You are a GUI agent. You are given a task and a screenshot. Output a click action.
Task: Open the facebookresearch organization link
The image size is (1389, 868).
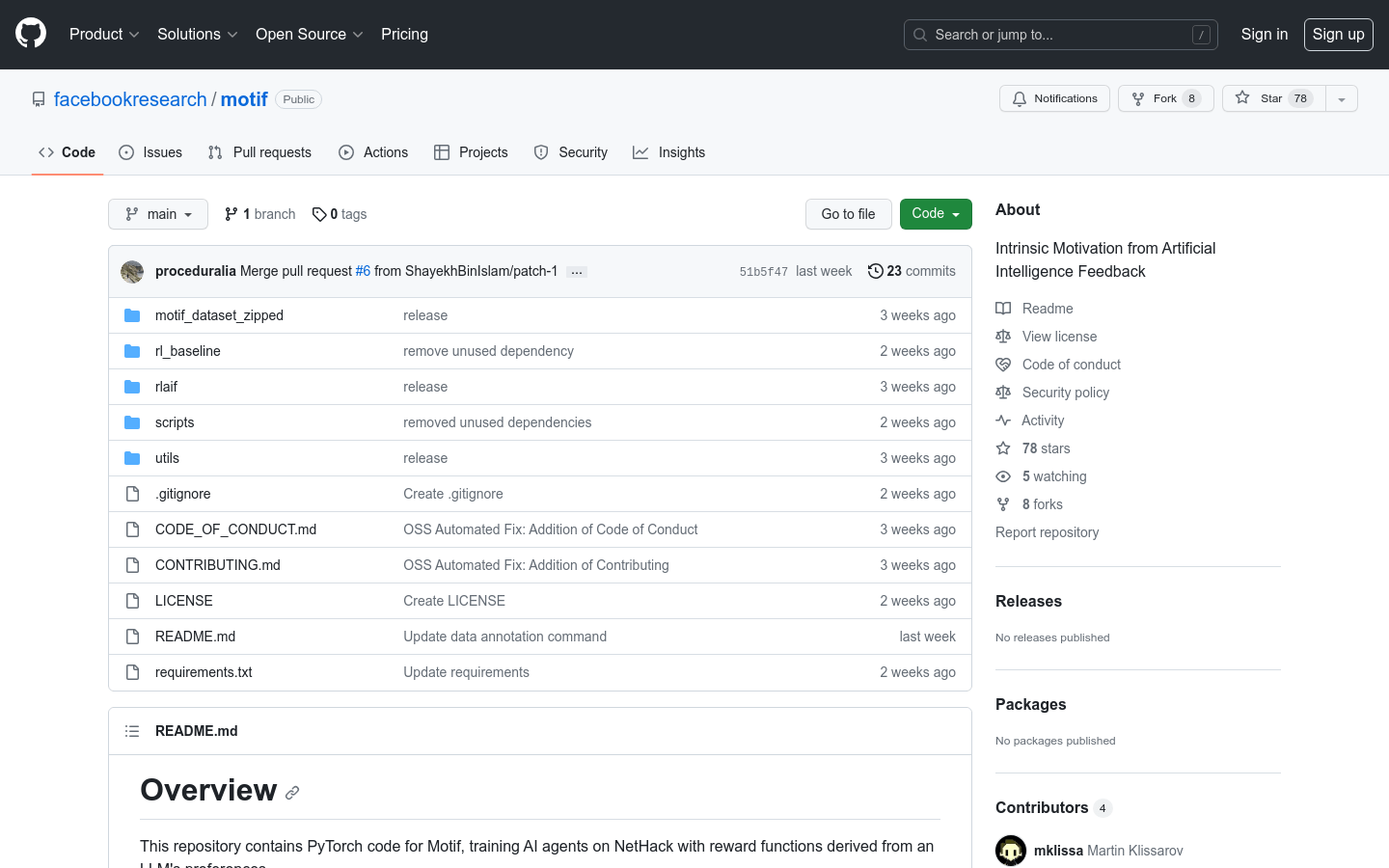[130, 99]
